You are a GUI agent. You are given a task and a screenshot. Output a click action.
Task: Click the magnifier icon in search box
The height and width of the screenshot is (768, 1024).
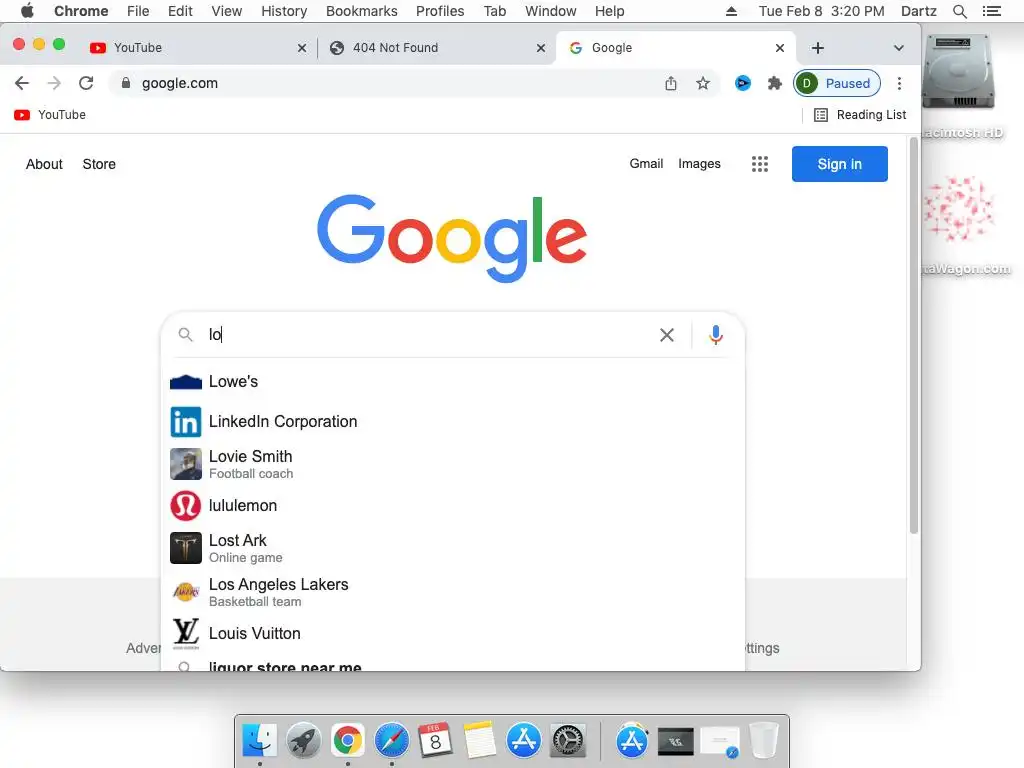point(185,334)
